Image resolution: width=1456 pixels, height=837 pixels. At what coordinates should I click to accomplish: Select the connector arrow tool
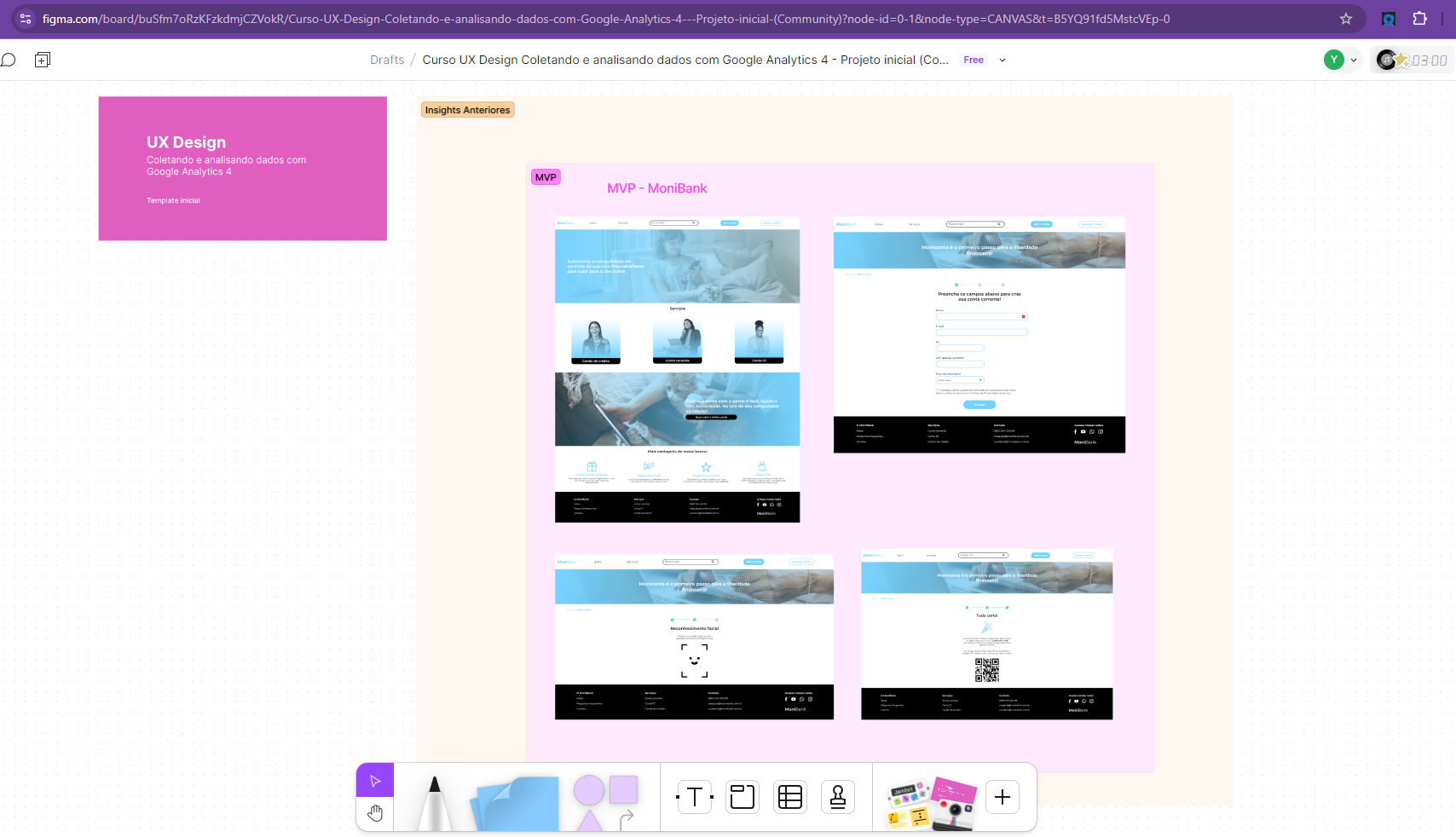627,819
